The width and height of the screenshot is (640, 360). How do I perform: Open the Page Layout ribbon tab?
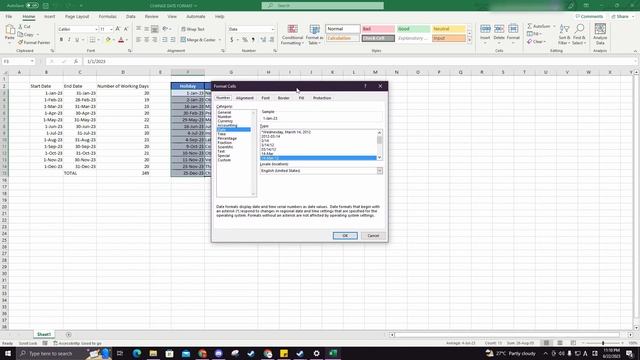[x=77, y=17]
